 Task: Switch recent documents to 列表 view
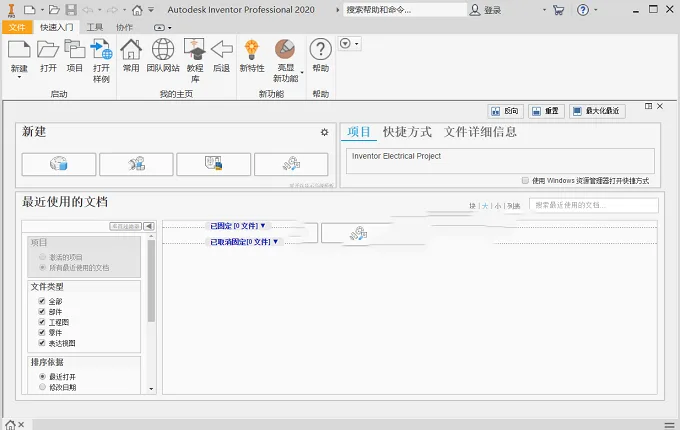coord(513,206)
